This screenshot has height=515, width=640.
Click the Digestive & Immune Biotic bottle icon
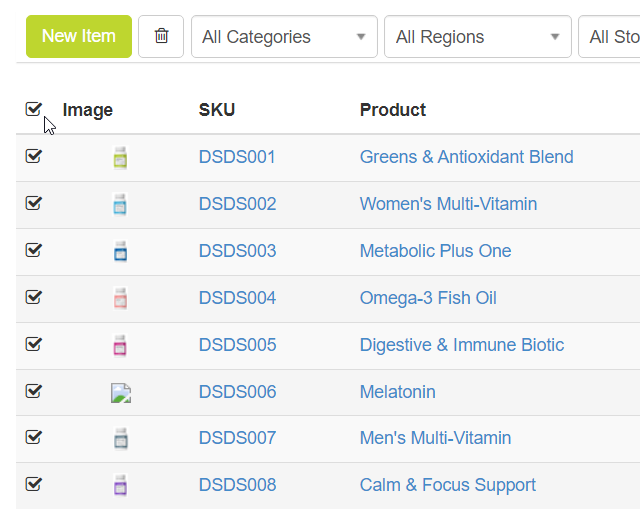121,345
